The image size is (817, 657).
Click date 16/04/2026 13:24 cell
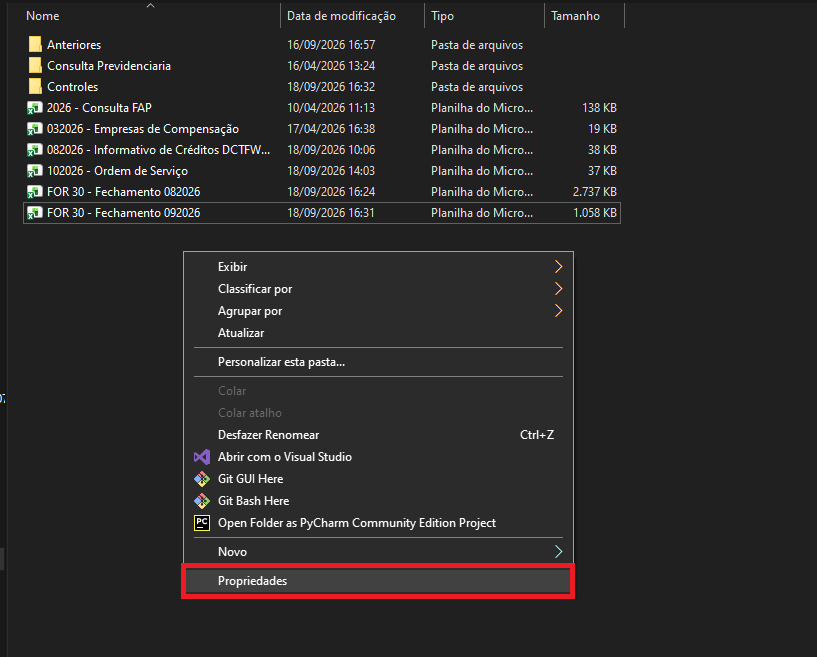(331, 66)
